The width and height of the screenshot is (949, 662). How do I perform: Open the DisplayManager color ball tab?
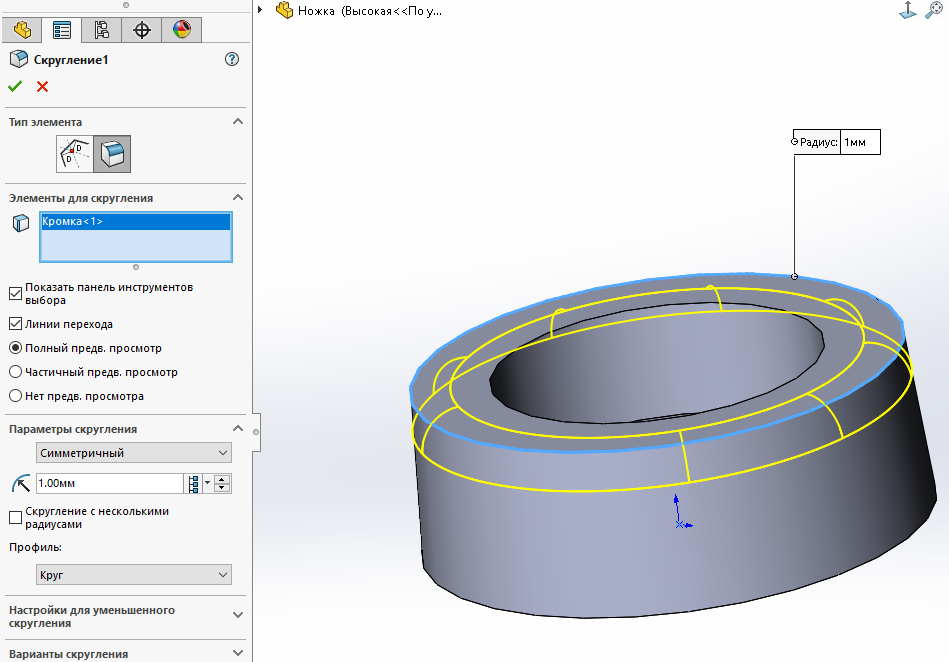pyautogui.click(x=181, y=30)
